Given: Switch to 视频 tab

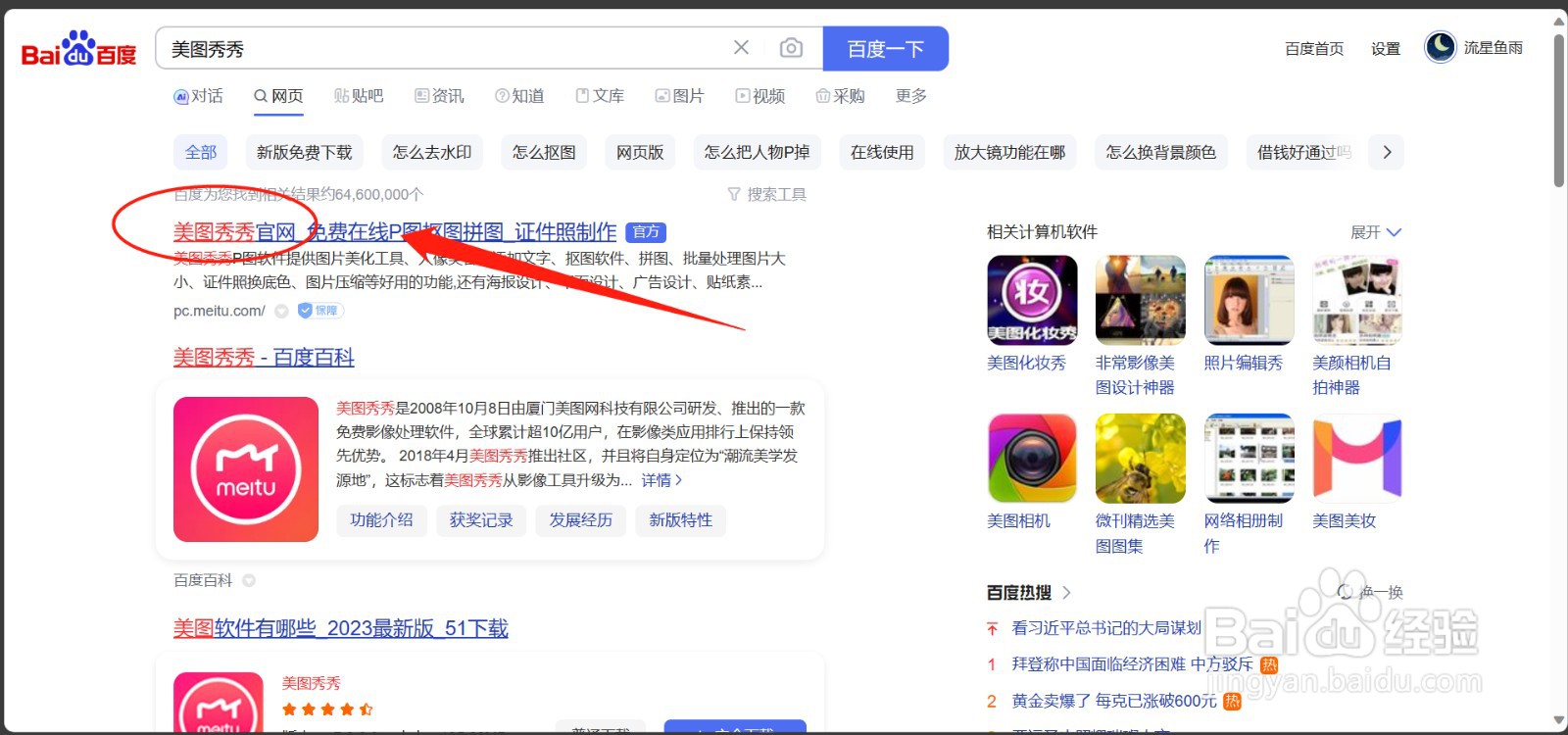Looking at the screenshot, I should [760, 96].
